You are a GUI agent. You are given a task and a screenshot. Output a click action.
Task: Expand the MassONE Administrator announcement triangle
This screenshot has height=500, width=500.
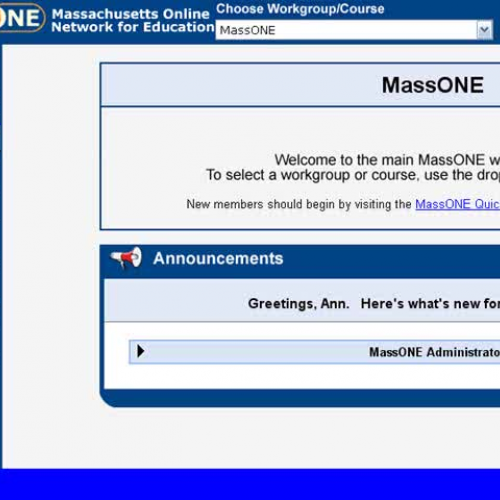(x=141, y=351)
